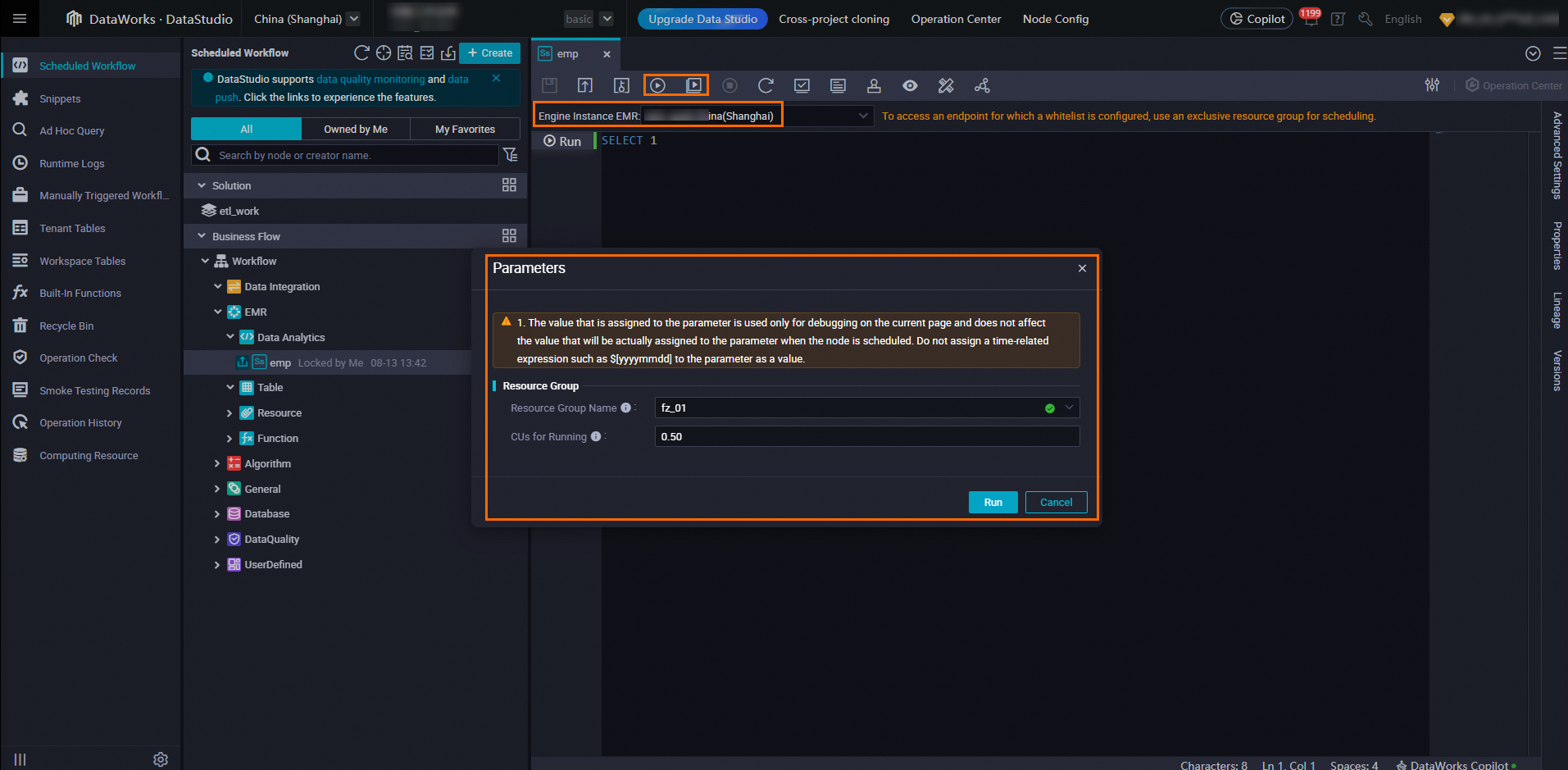Click the Run with Parameters toolbar icon

pyautogui.click(x=694, y=85)
